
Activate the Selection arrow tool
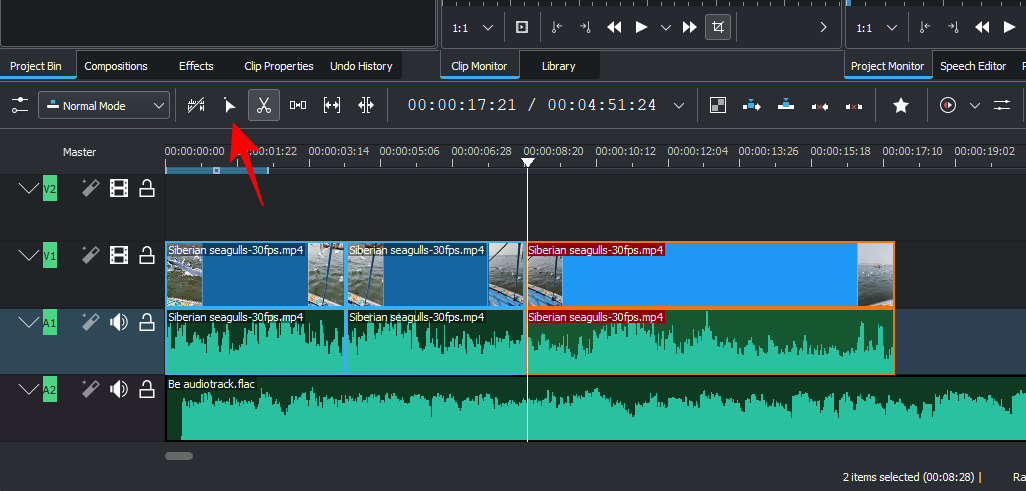(229, 105)
